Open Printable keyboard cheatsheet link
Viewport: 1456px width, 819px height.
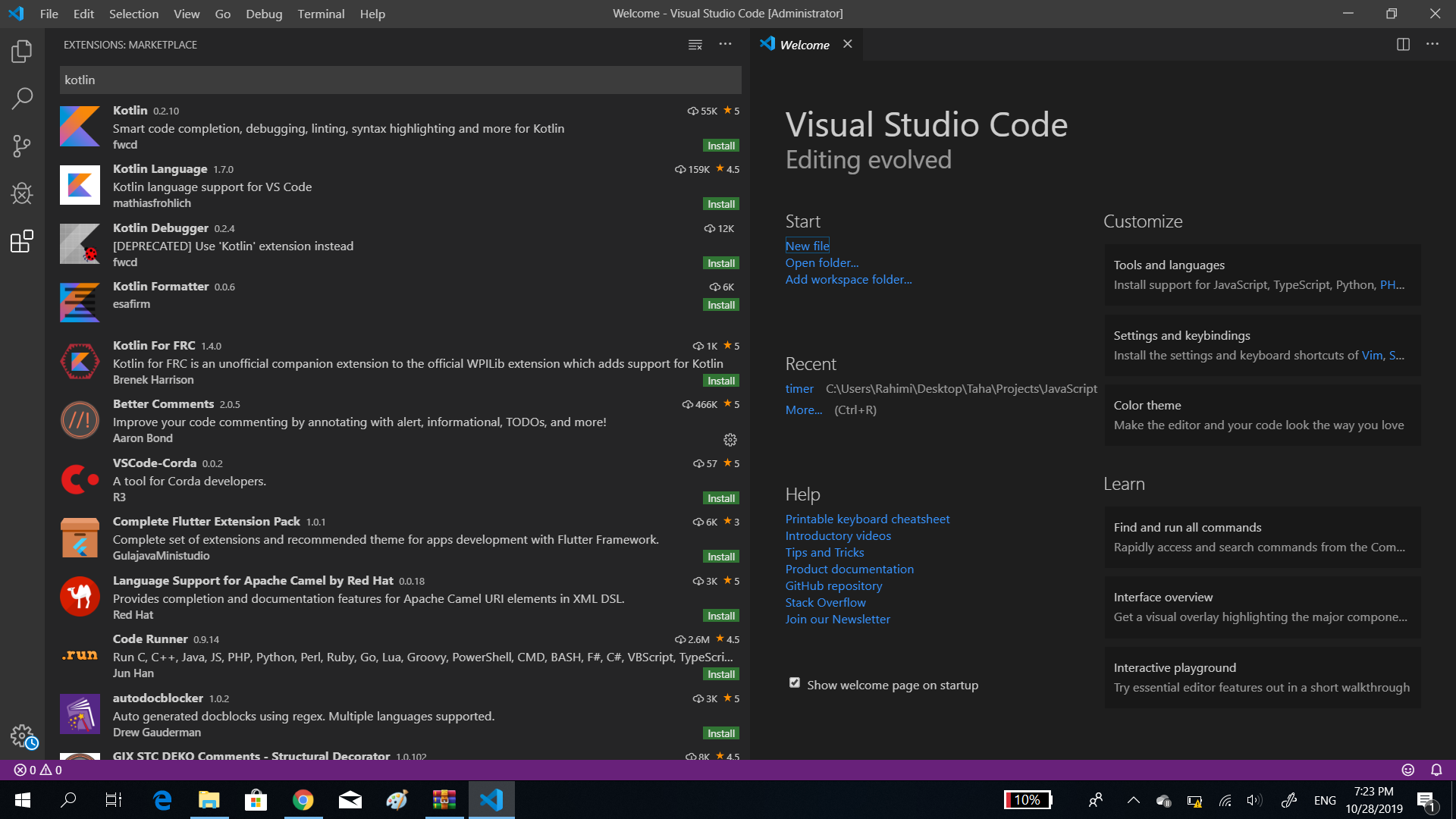[868, 519]
